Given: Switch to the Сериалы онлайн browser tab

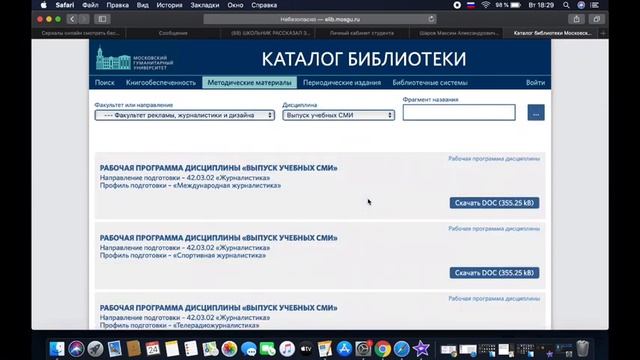Looking at the screenshot, I should pos(79,33).
